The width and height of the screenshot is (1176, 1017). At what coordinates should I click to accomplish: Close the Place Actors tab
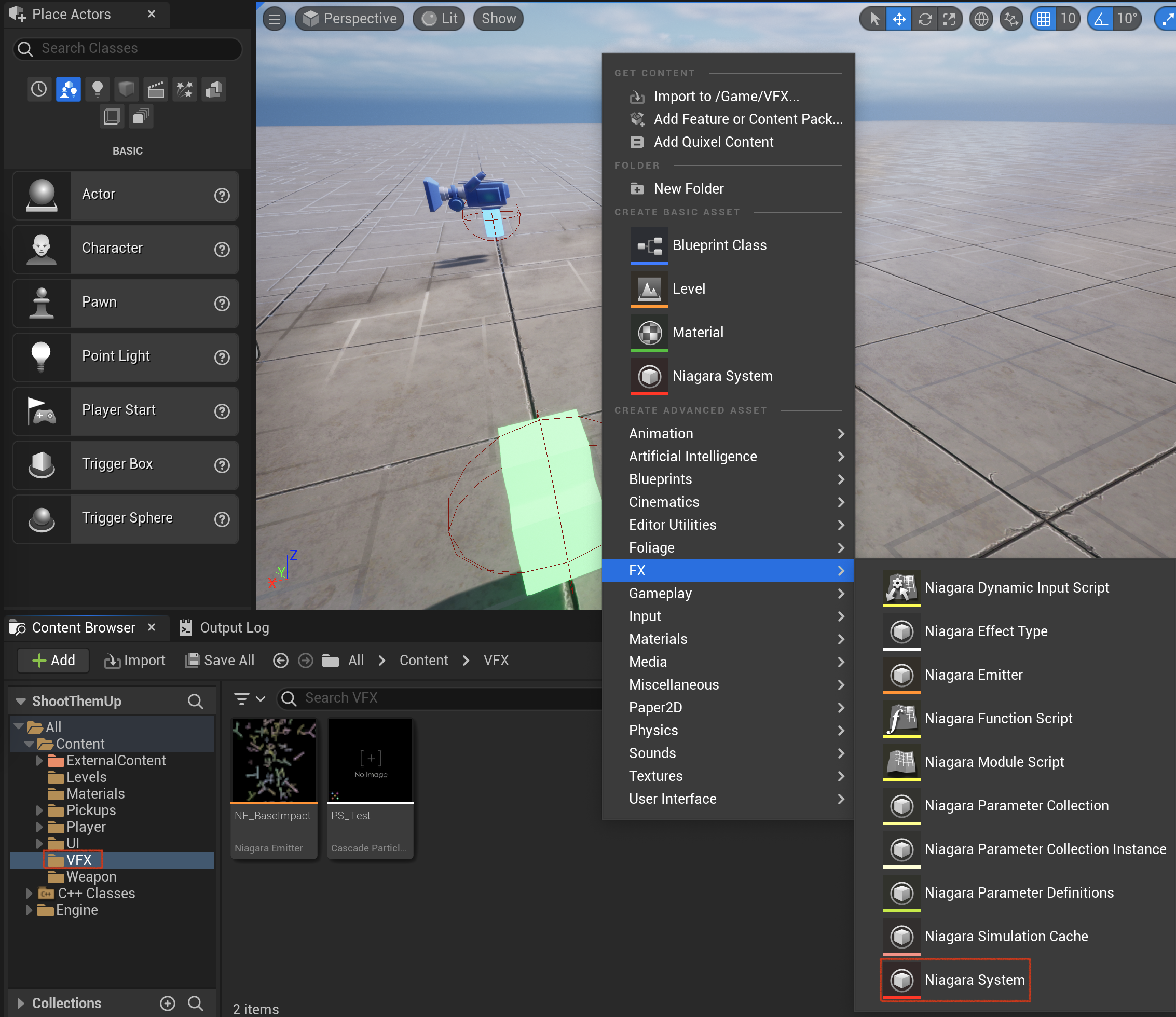(152, 14)
